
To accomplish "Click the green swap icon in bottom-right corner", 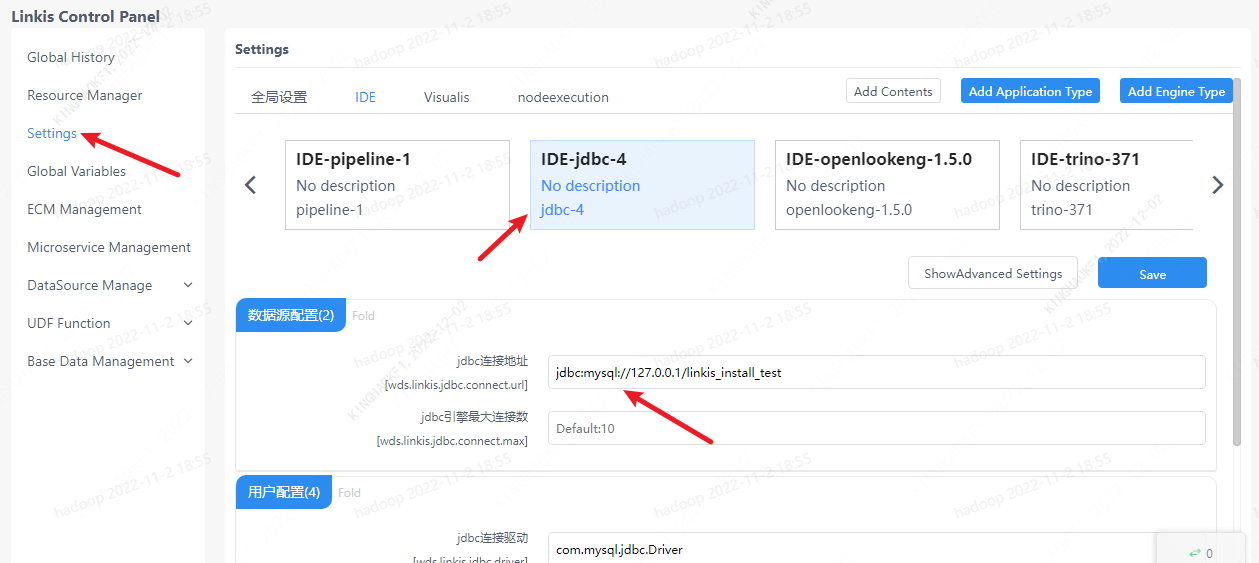I will coord(1194,553).
